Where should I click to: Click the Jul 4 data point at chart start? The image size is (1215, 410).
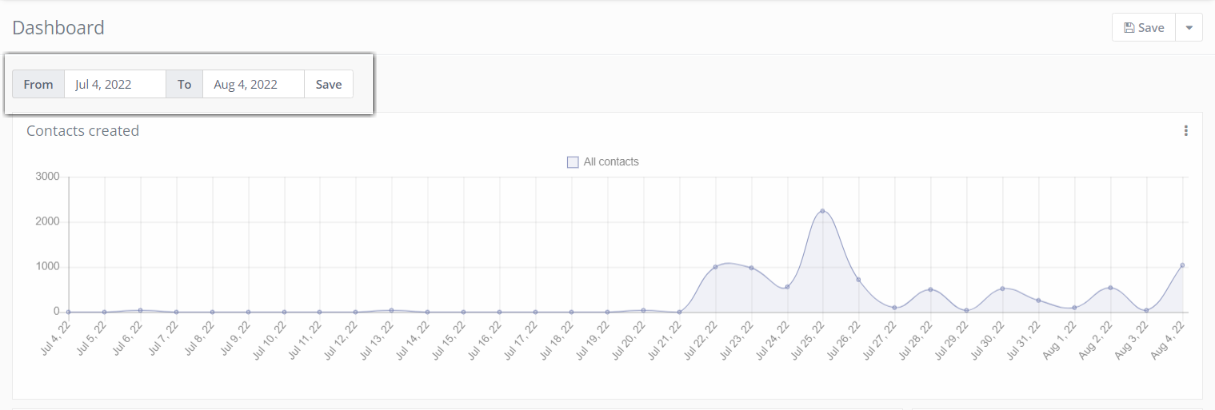(x=68, y=312)
